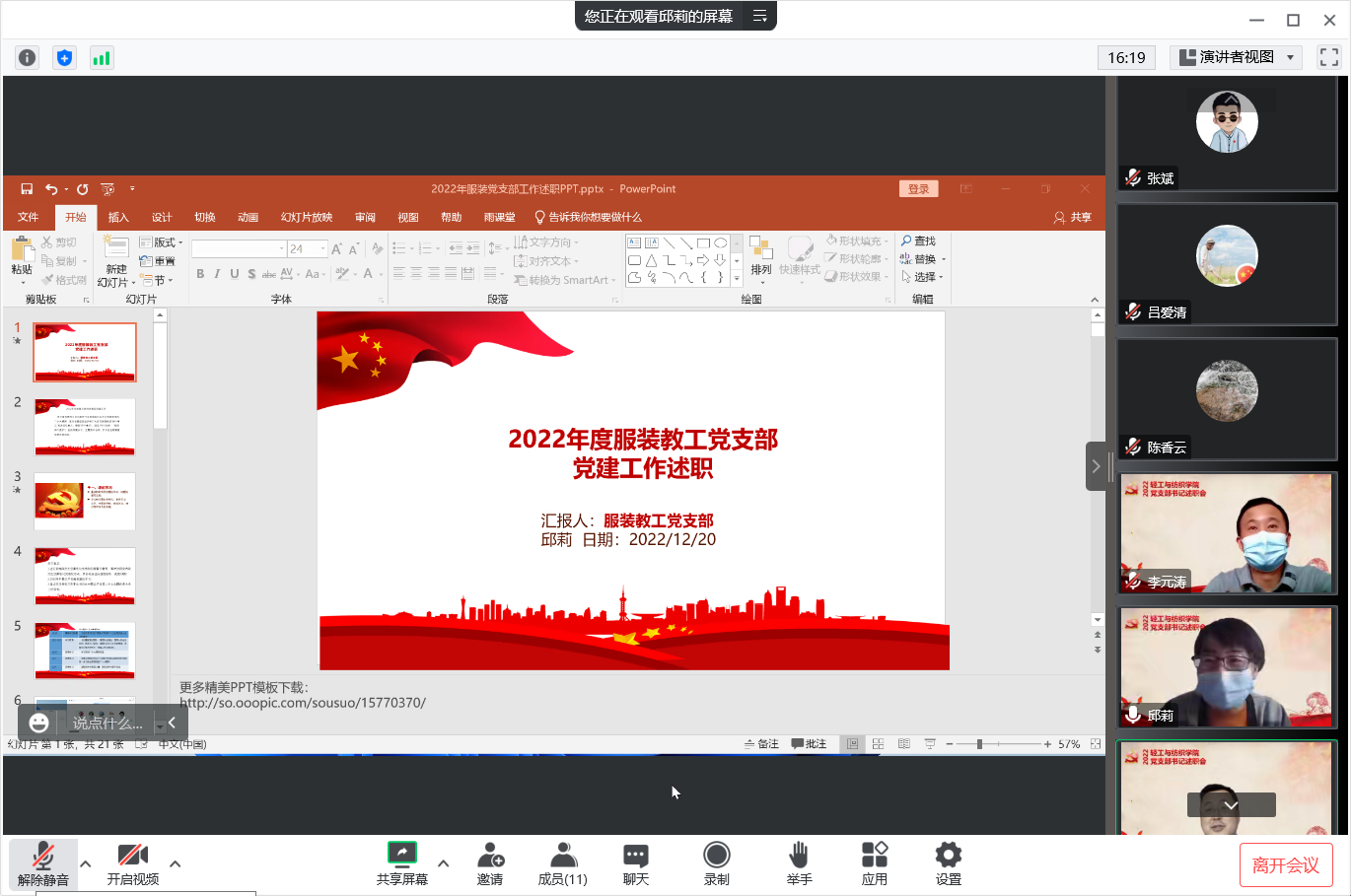Screen dimensions: 1351x896
Task: Toggle fullscreen mode for the meeting
Action: point(1329,57)
